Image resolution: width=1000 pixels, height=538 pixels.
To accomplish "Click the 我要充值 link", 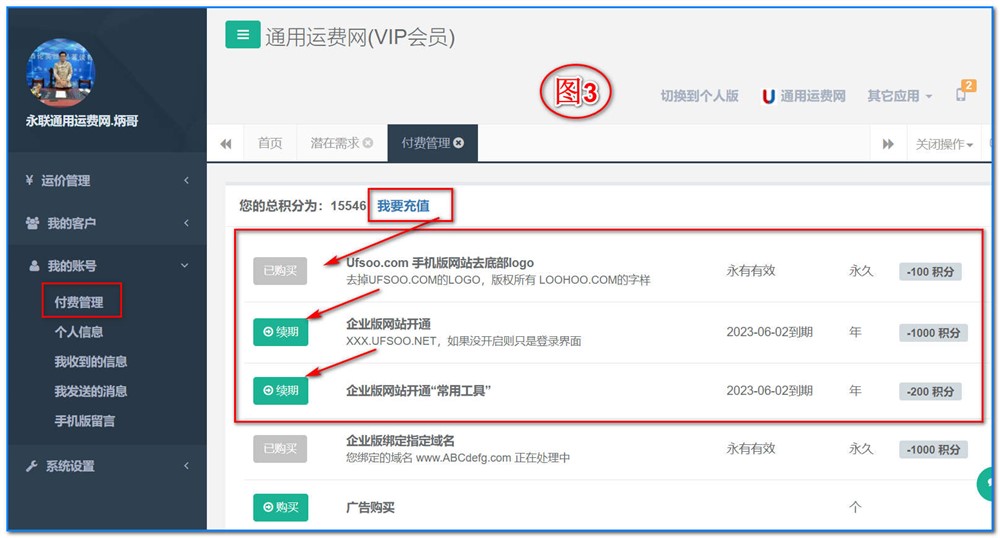I will coord(403,206).
